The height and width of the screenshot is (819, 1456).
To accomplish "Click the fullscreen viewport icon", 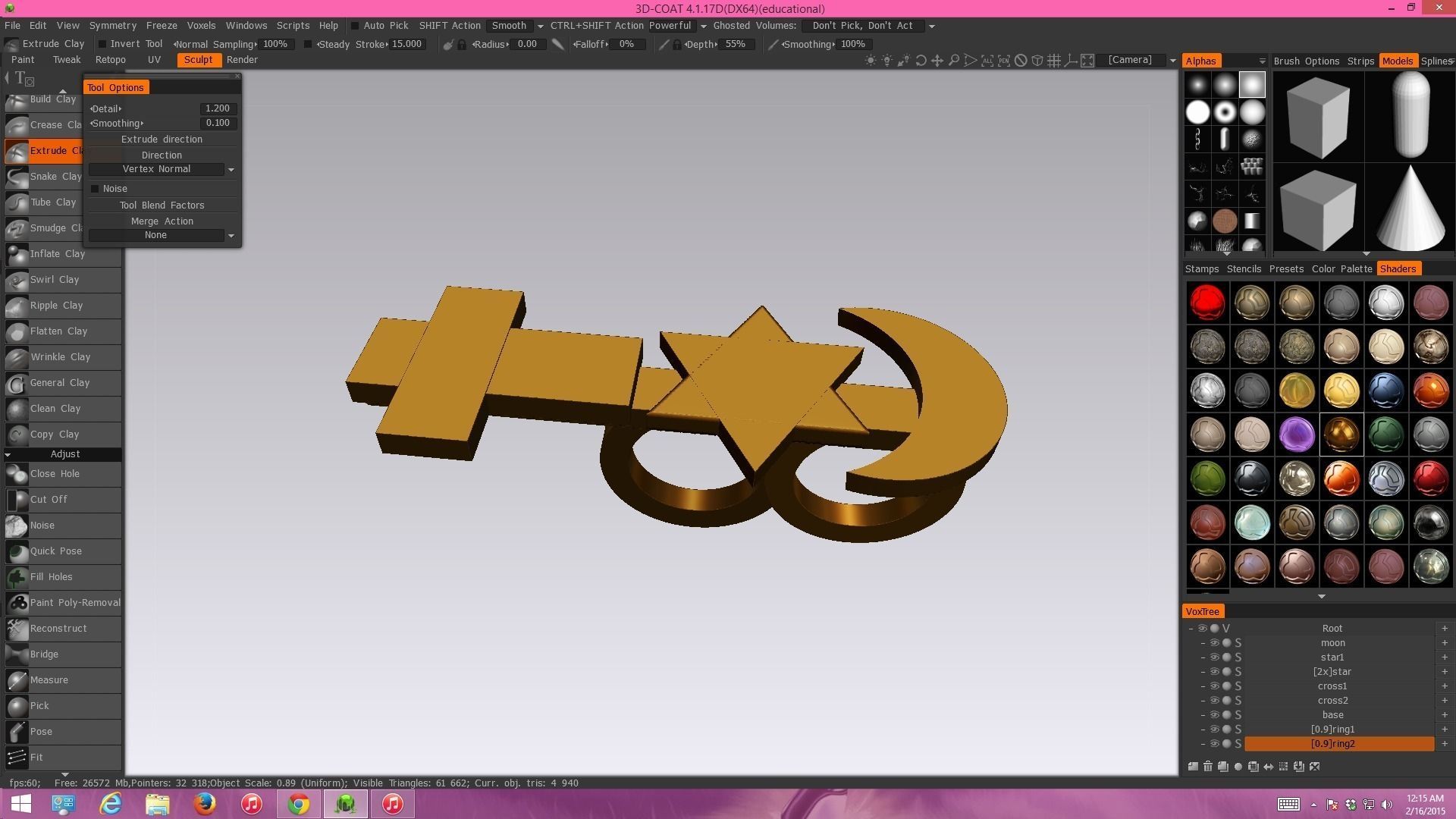I will point(1087,61).
